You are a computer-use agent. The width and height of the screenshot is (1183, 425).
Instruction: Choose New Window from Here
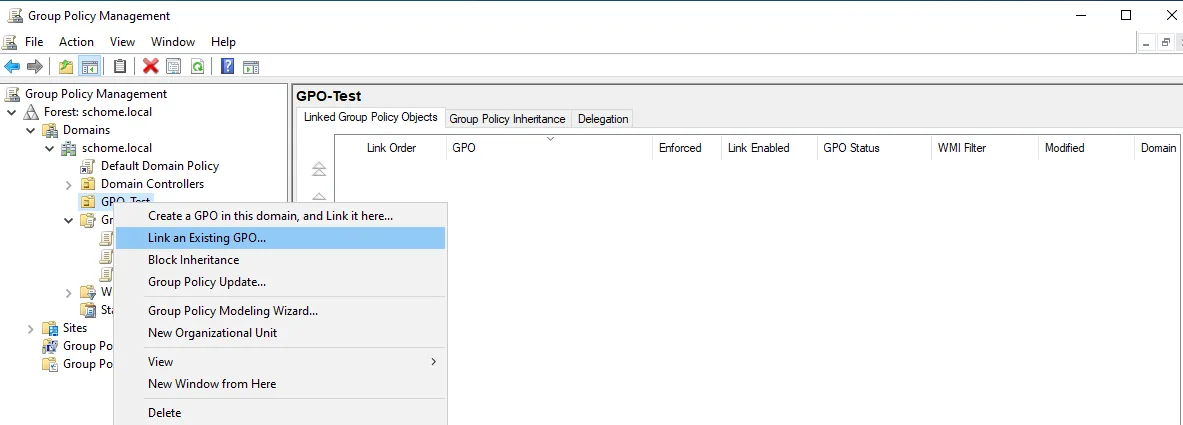(280, 383)
